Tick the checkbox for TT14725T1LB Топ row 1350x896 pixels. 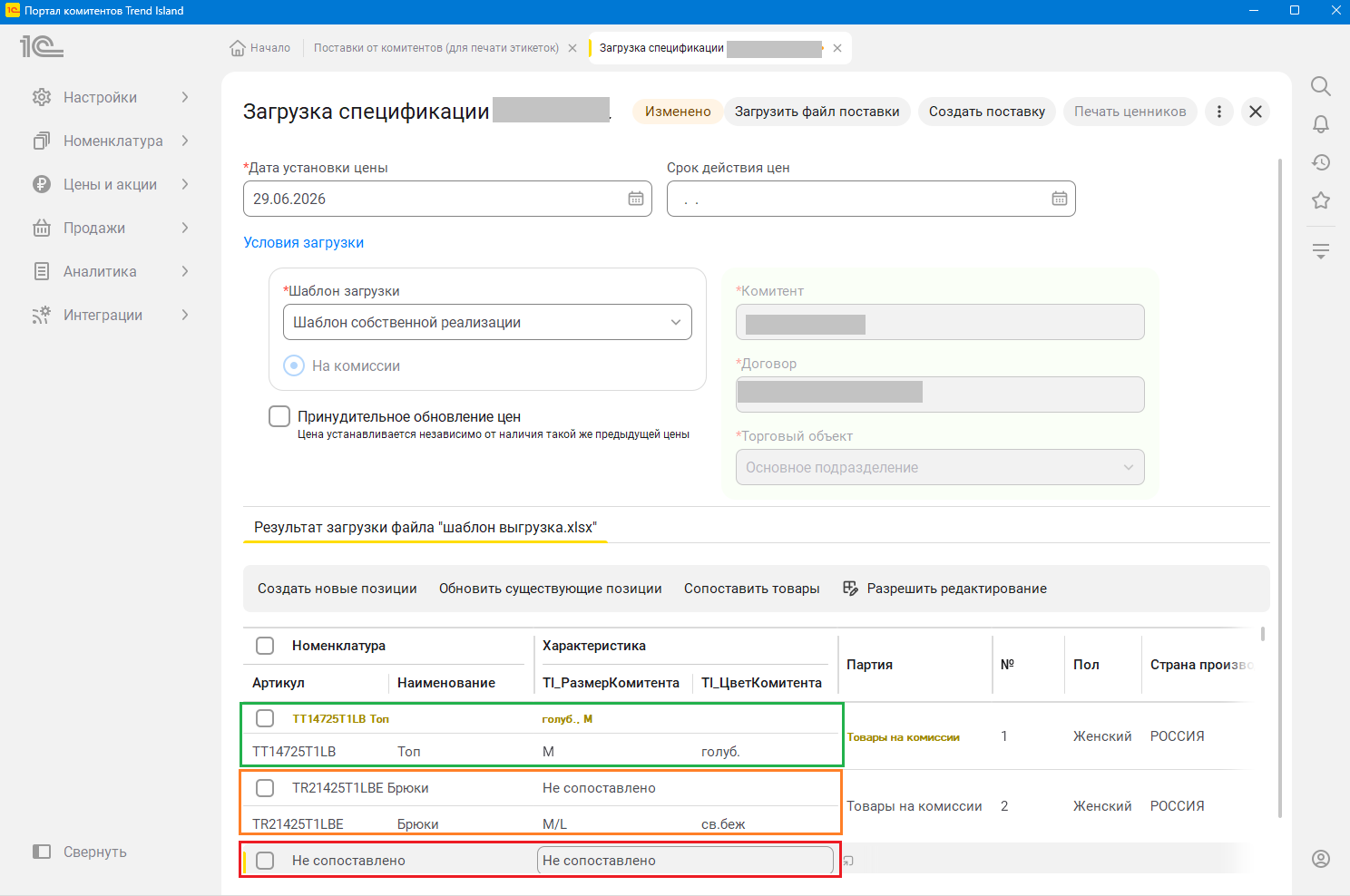click(265, 718)
